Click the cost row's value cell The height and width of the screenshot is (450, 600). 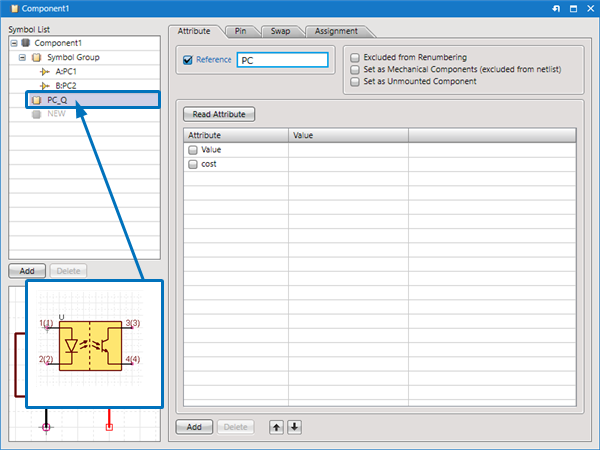(348, 164)
